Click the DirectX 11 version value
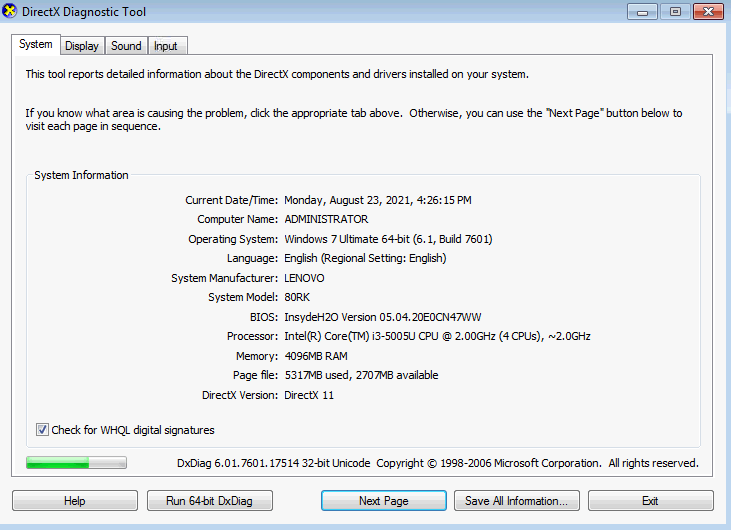The width and height of the screenshot is (731, 530). 309,395
